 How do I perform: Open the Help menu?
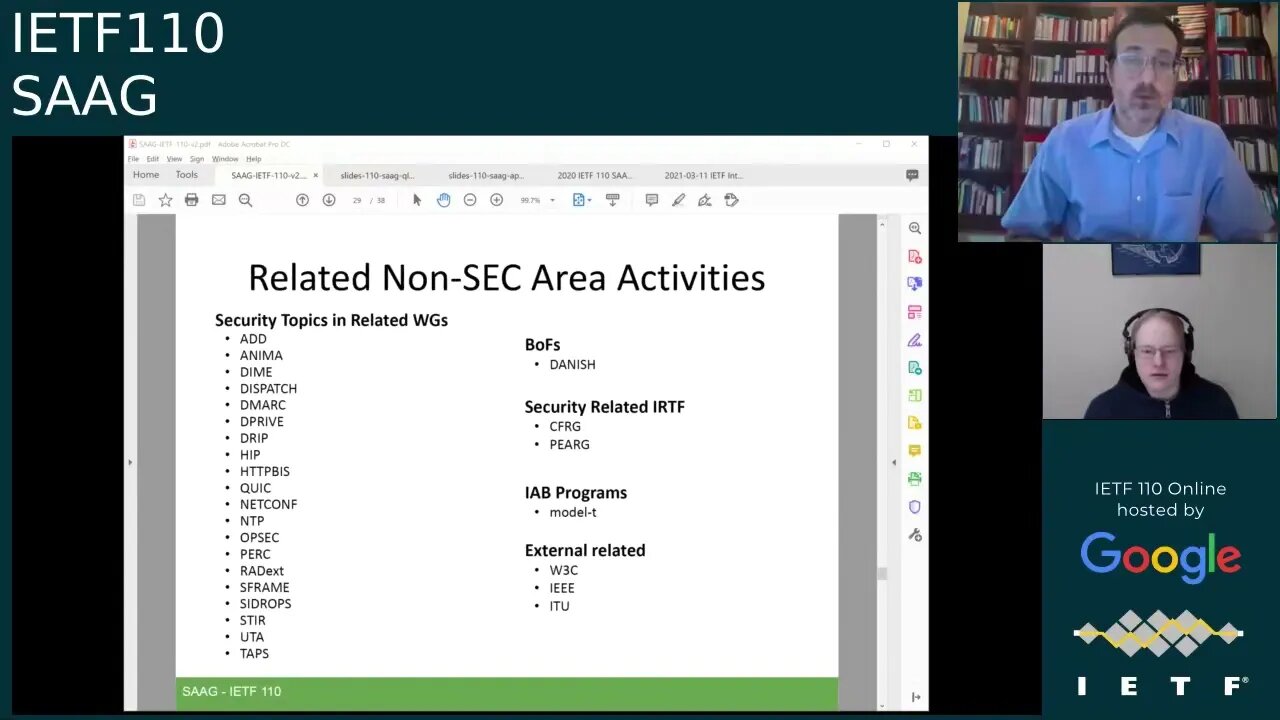click(x=253, y=159)
